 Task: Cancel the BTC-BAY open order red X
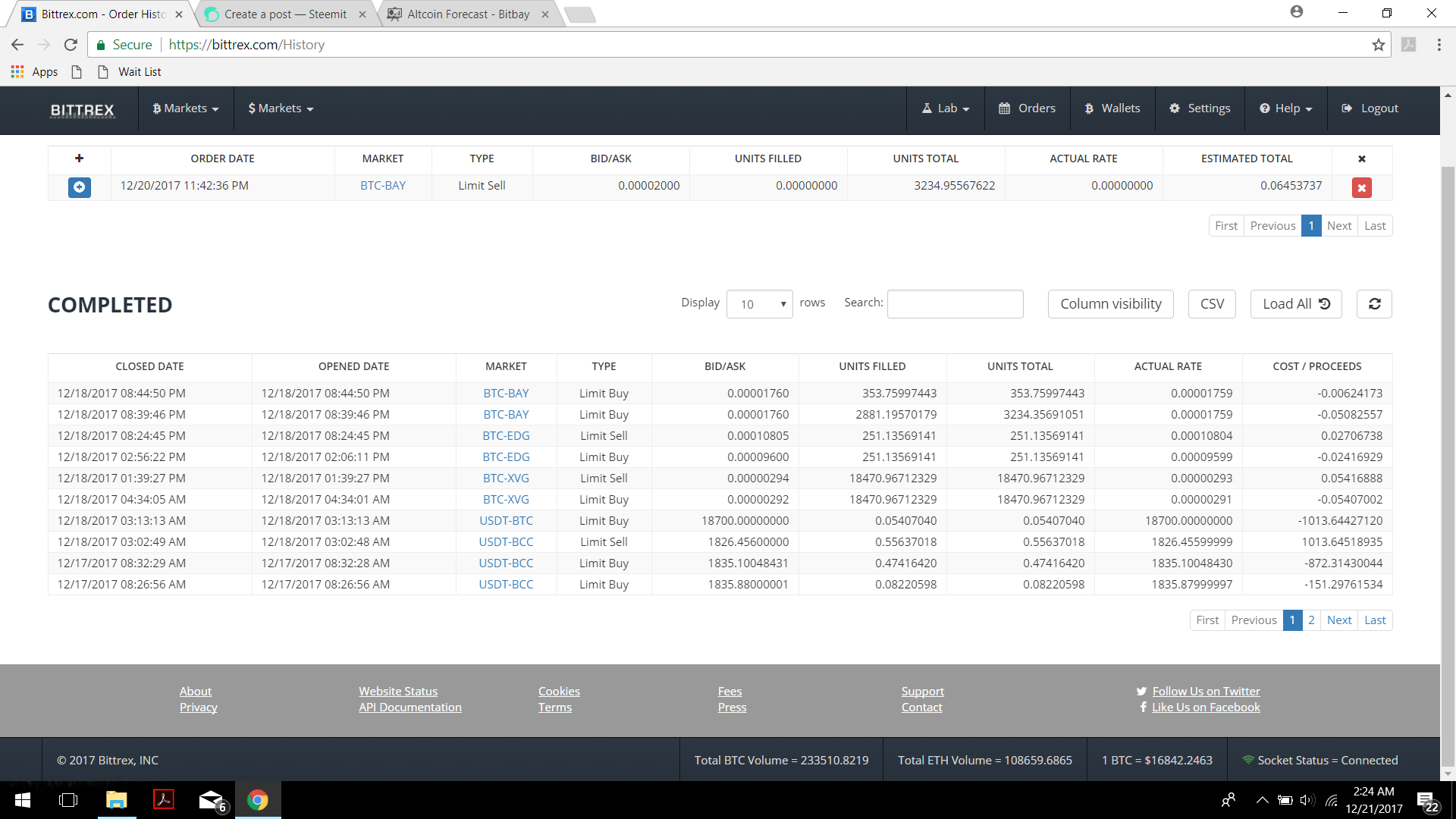coord(1361,187)
